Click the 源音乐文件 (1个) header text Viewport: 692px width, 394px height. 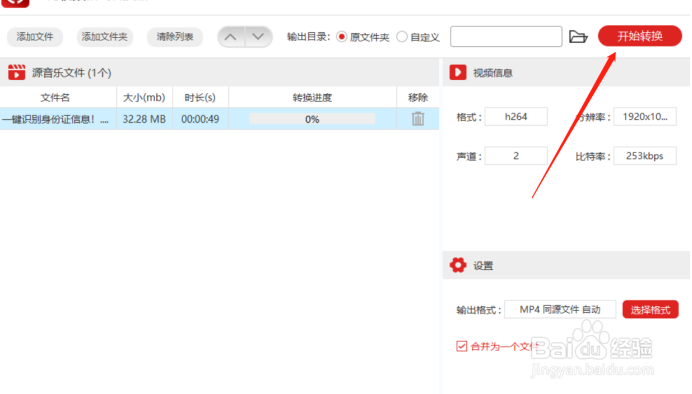71,72
